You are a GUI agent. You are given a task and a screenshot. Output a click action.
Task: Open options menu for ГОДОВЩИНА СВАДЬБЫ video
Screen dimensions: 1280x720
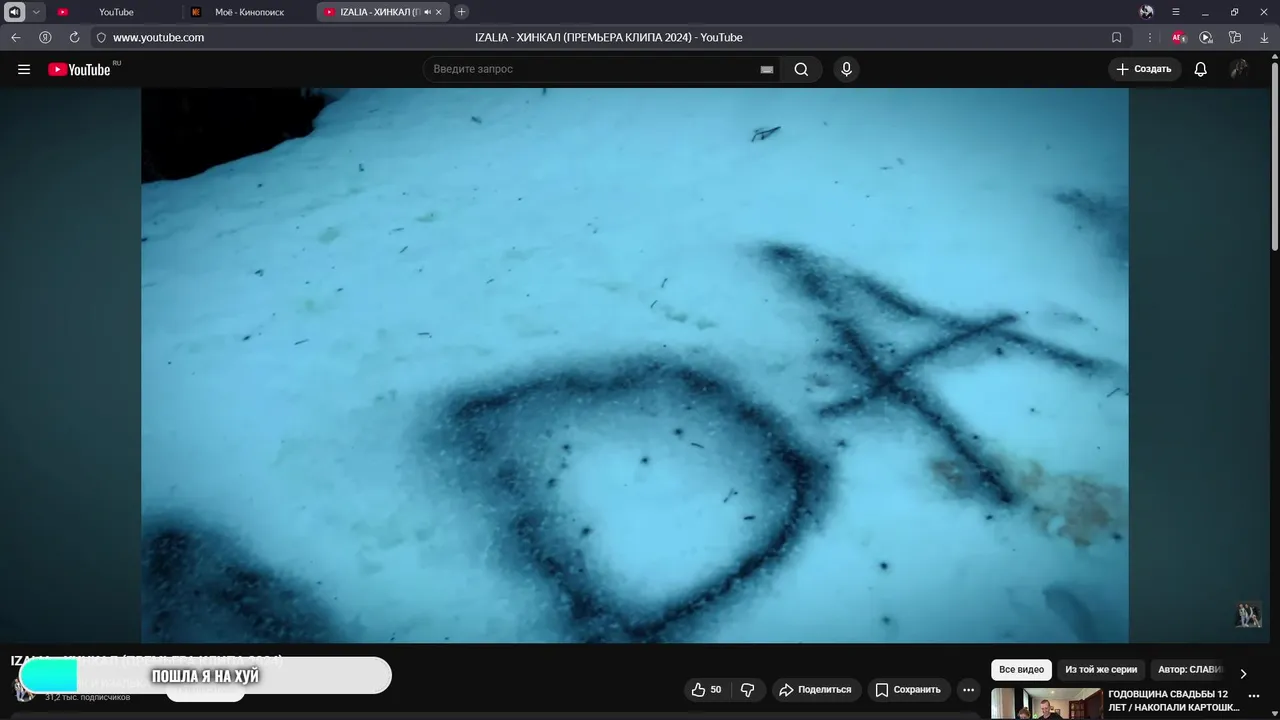[x=1254, y=696]
